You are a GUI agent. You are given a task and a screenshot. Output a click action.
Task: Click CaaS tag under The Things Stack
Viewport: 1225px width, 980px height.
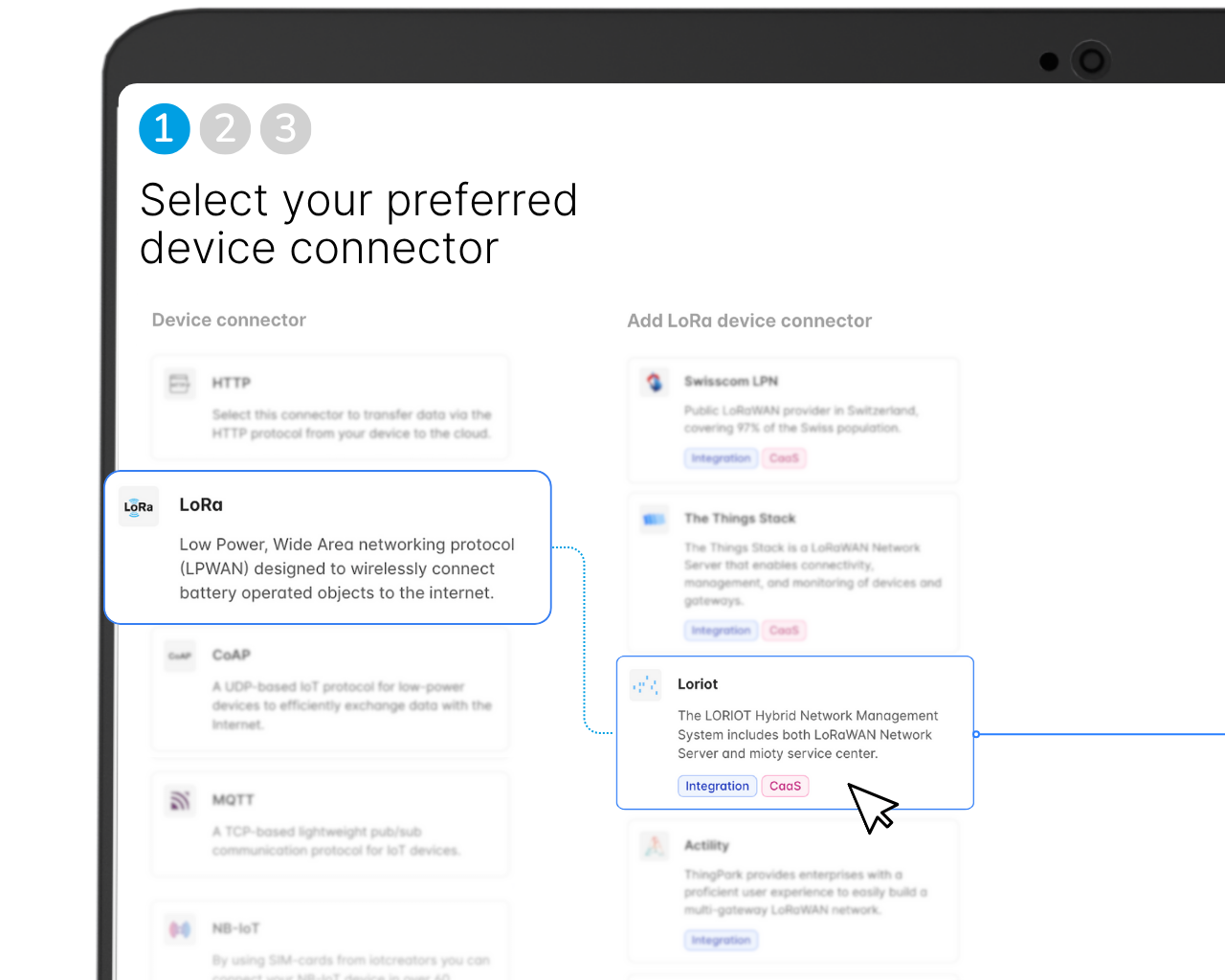pyautogui.click(x=784, y=631)
